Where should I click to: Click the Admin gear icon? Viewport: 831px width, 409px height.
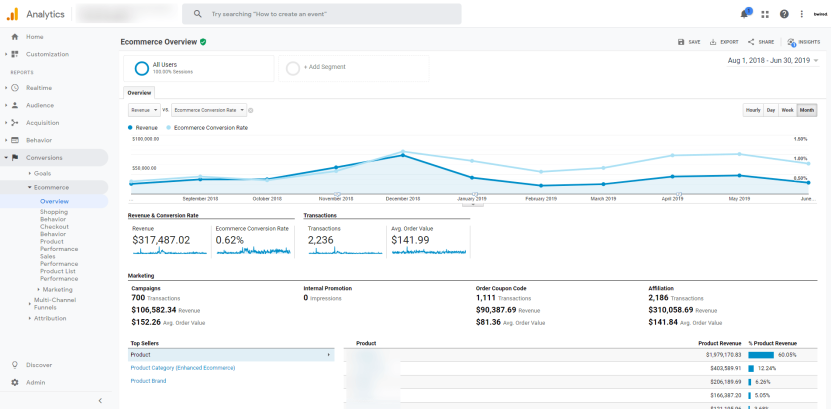(x=15, y=383)
